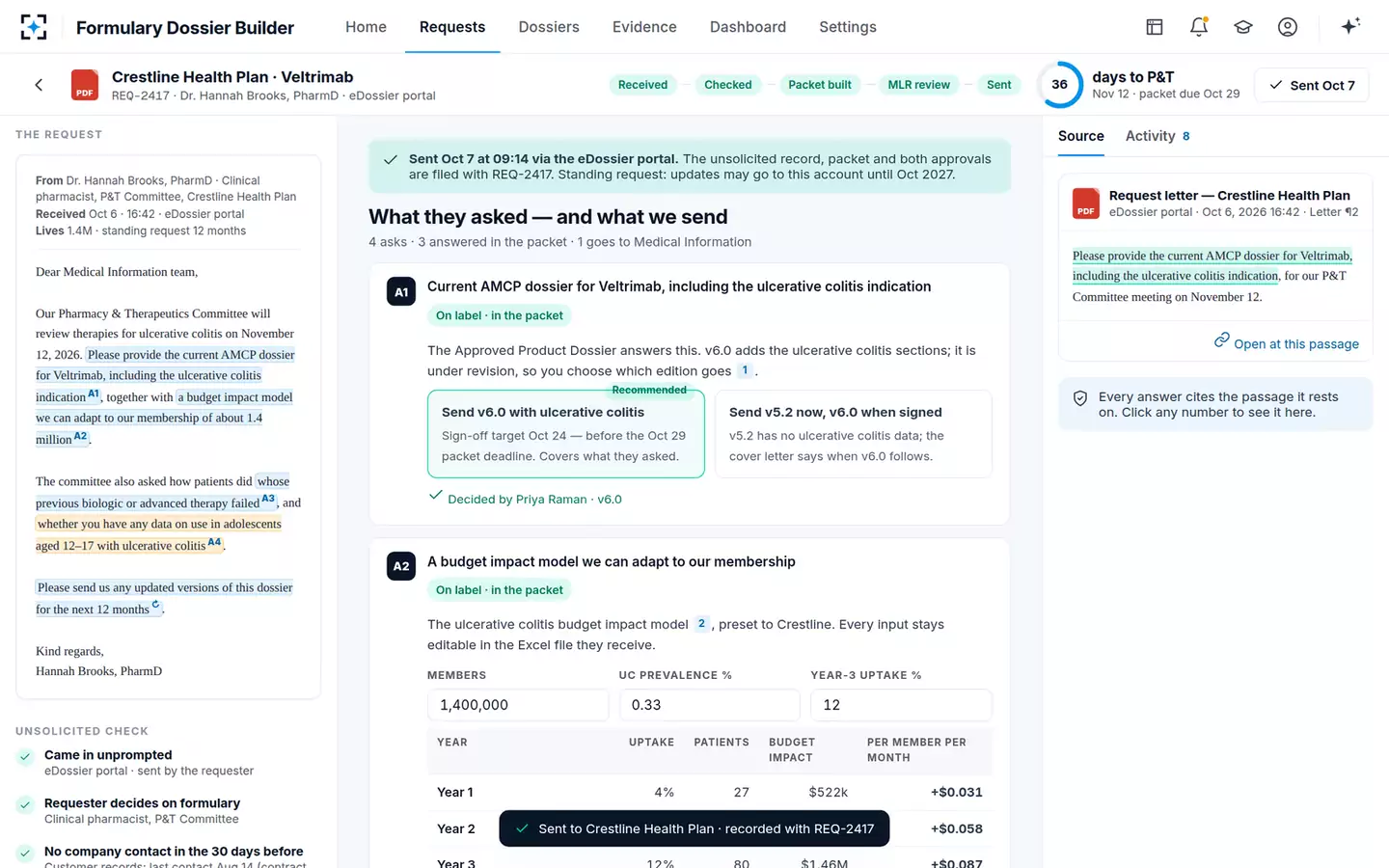
Task: Click the graduation cap learning icon
Action: (1243, 27)
